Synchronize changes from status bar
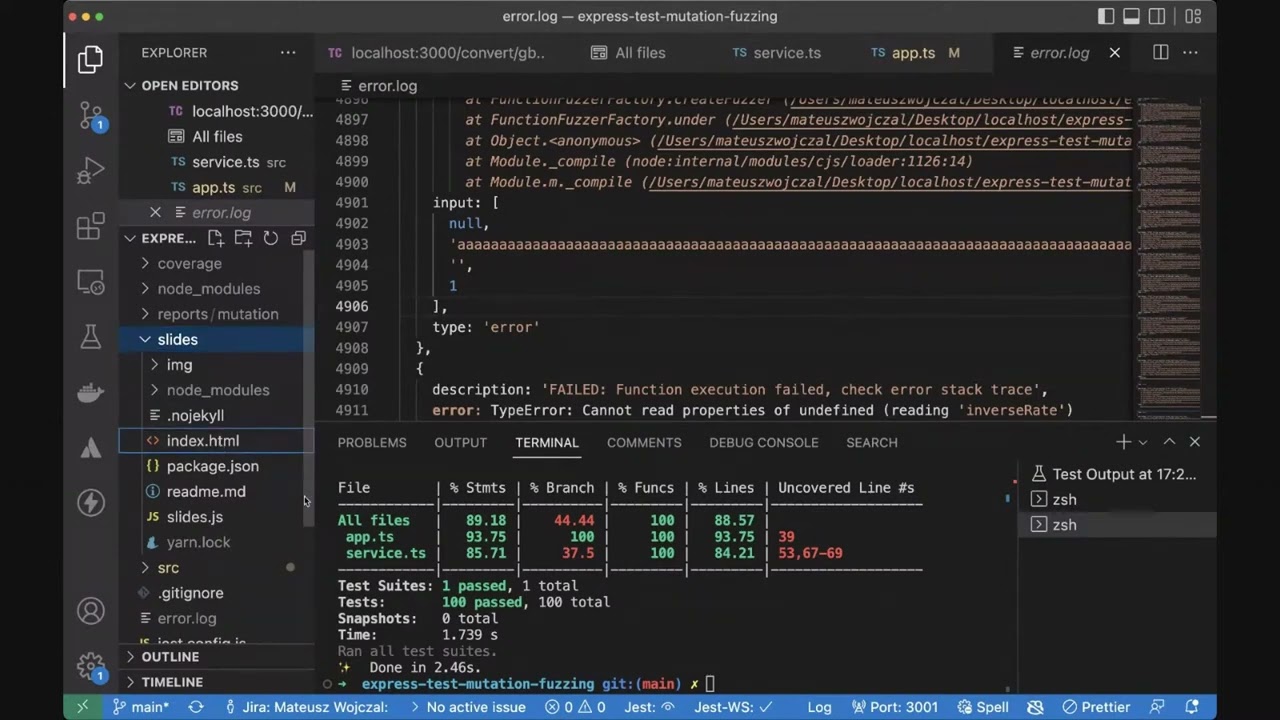The height and width of the screenshot is (720, 1280). click(196, 707)
